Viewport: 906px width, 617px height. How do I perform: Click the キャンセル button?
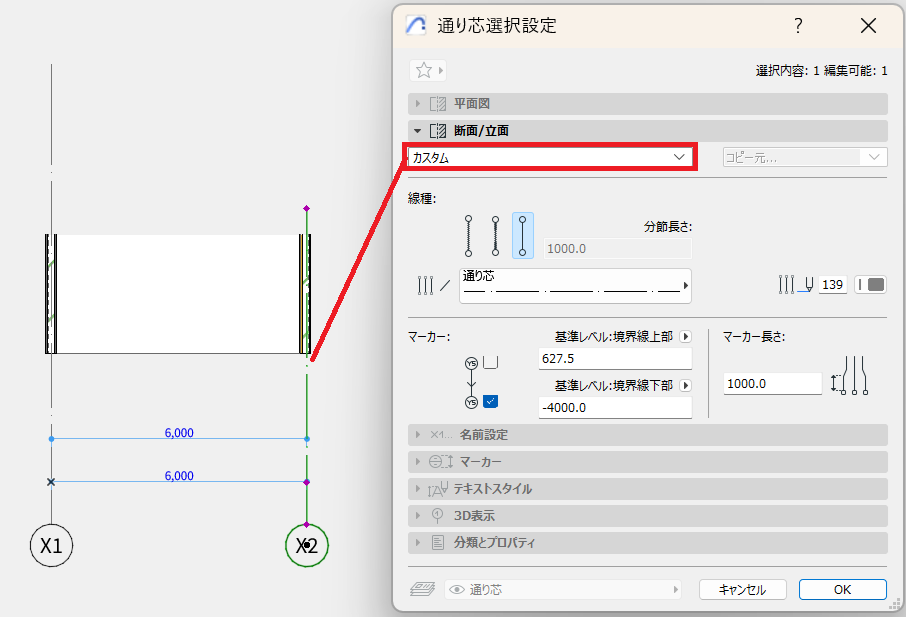point(742,589)
